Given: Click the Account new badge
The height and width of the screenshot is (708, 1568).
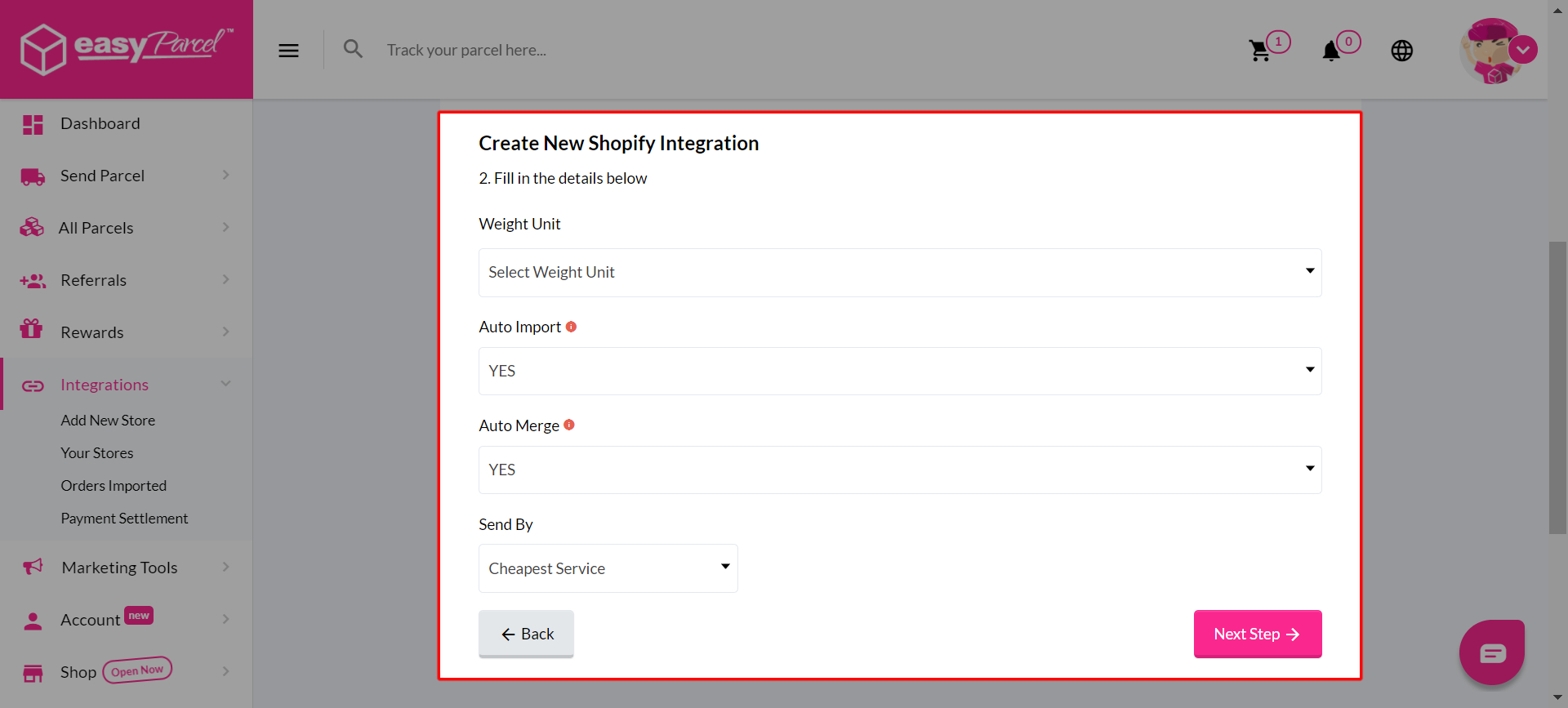Looking at the screenshot, I should click(x=139, y=616).
